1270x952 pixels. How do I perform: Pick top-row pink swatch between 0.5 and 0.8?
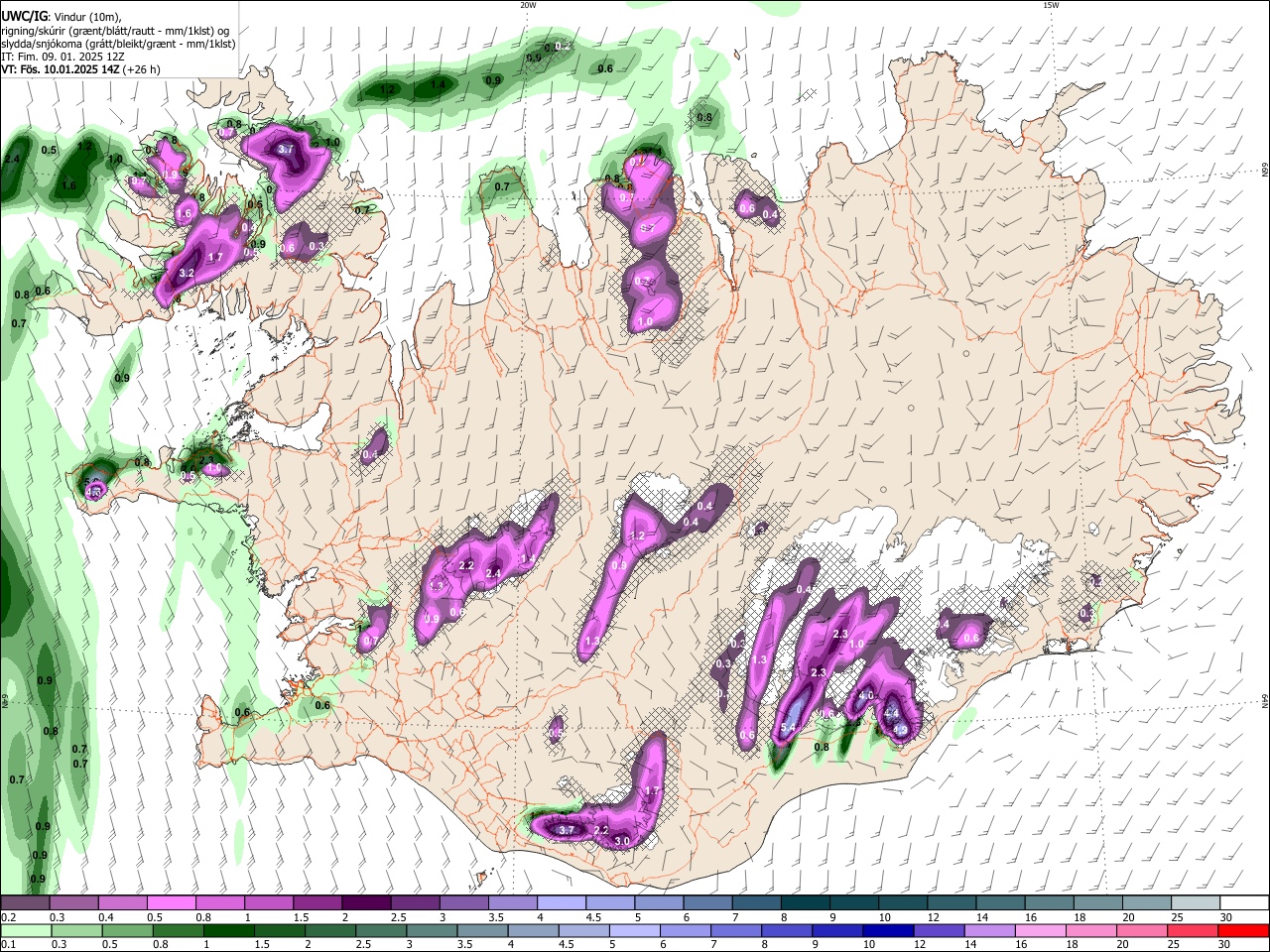[171, 903]
